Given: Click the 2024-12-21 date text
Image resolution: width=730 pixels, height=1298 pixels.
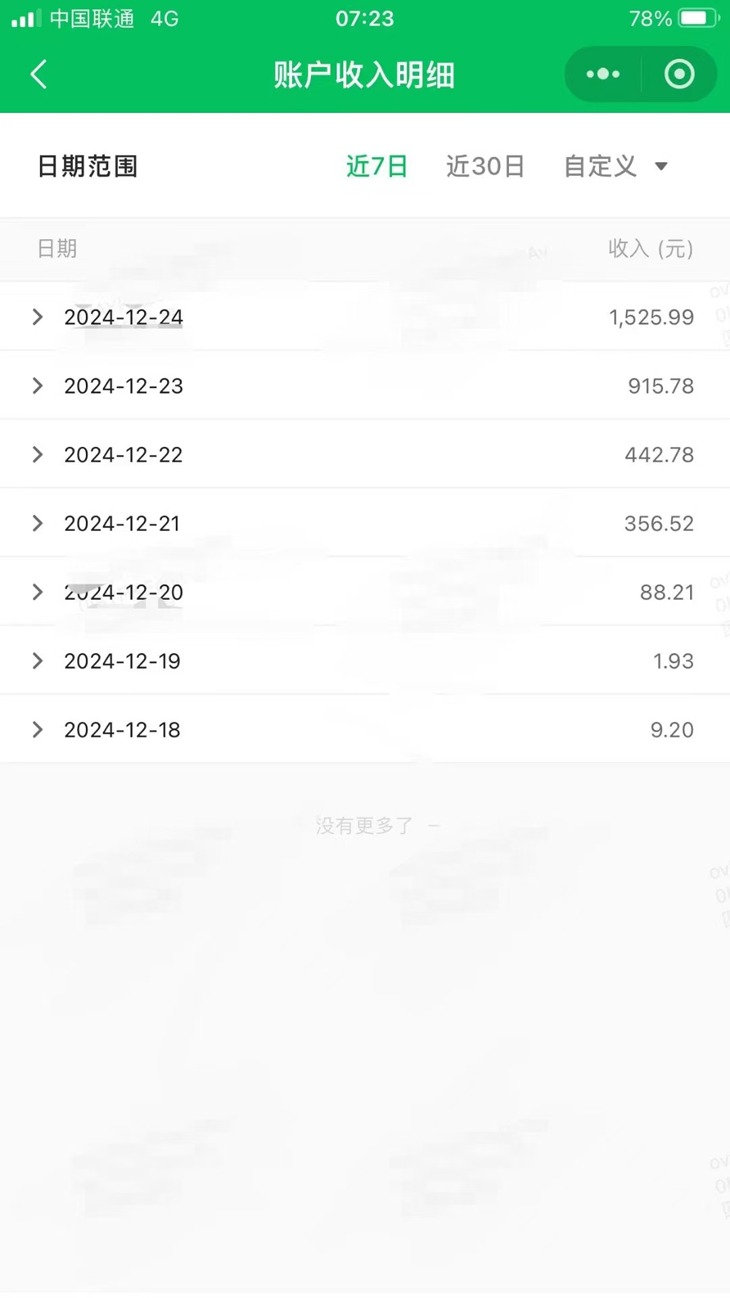Looking at the screenshot, I should (x=122, y=523).
